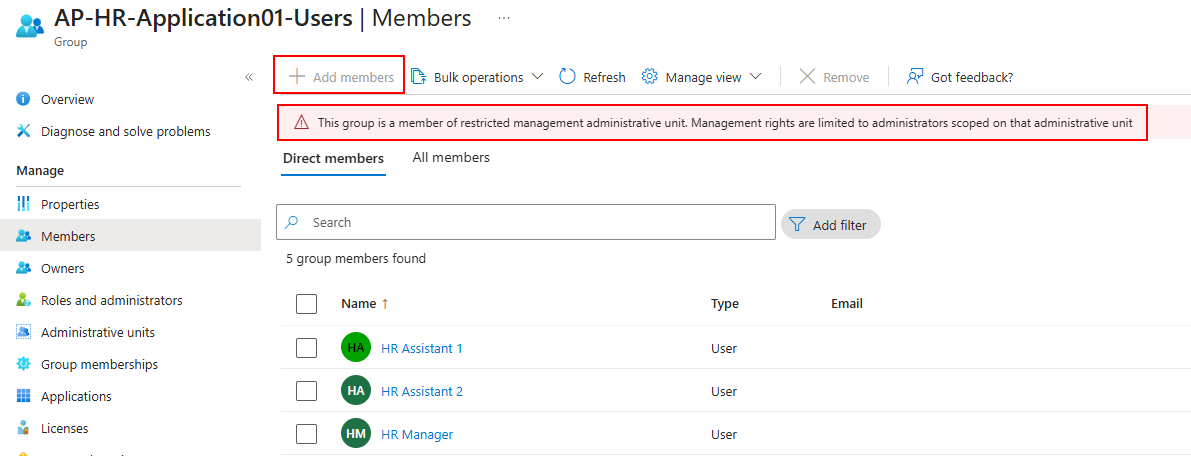Screen dimensions: 1191x456
Task: Click the '5 group members found' text
Action: click(x=356, y=258)
